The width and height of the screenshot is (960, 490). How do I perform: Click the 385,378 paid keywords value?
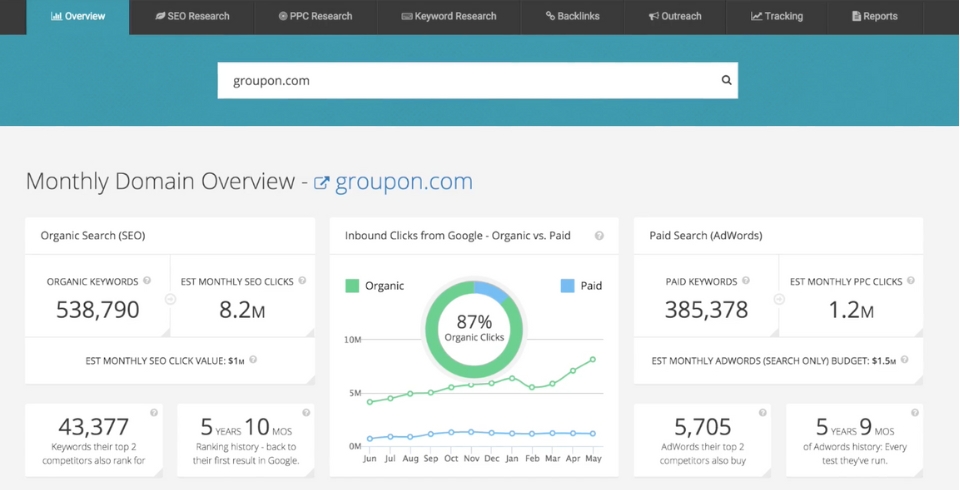pos(706,310)
